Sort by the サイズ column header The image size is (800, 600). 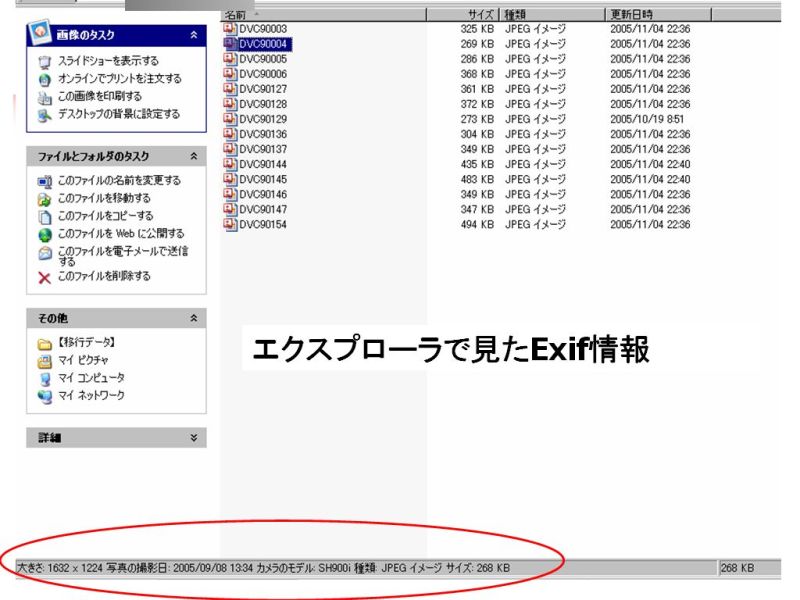coord(463,15)
